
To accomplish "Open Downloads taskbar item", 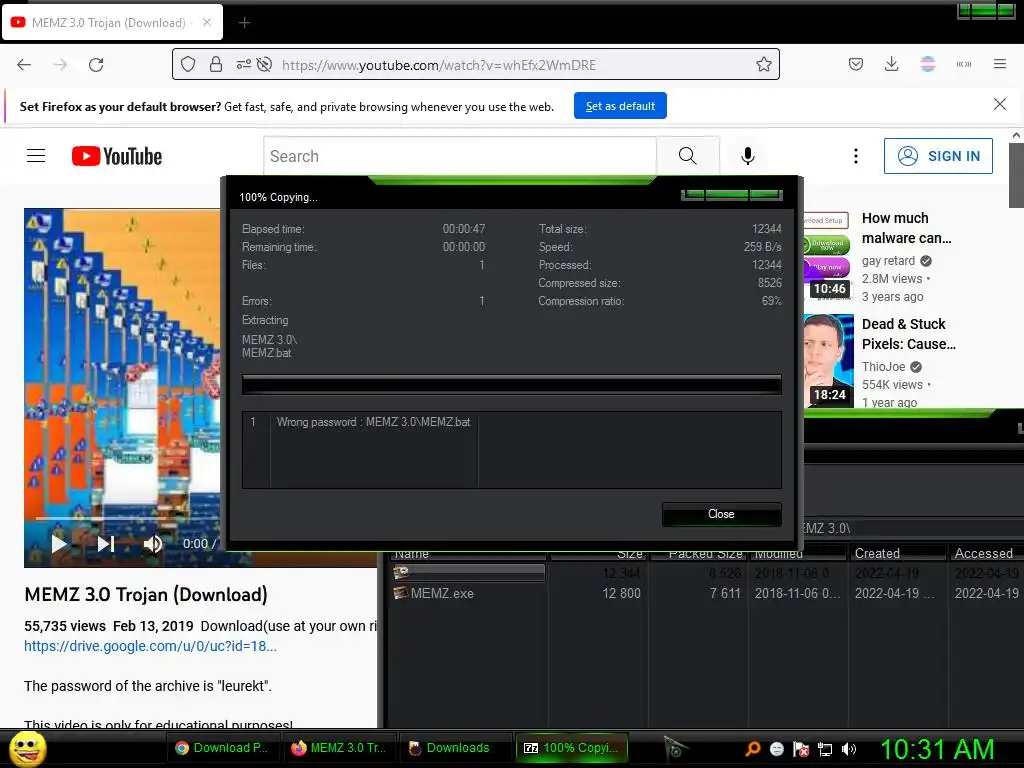I will point(455,748).
